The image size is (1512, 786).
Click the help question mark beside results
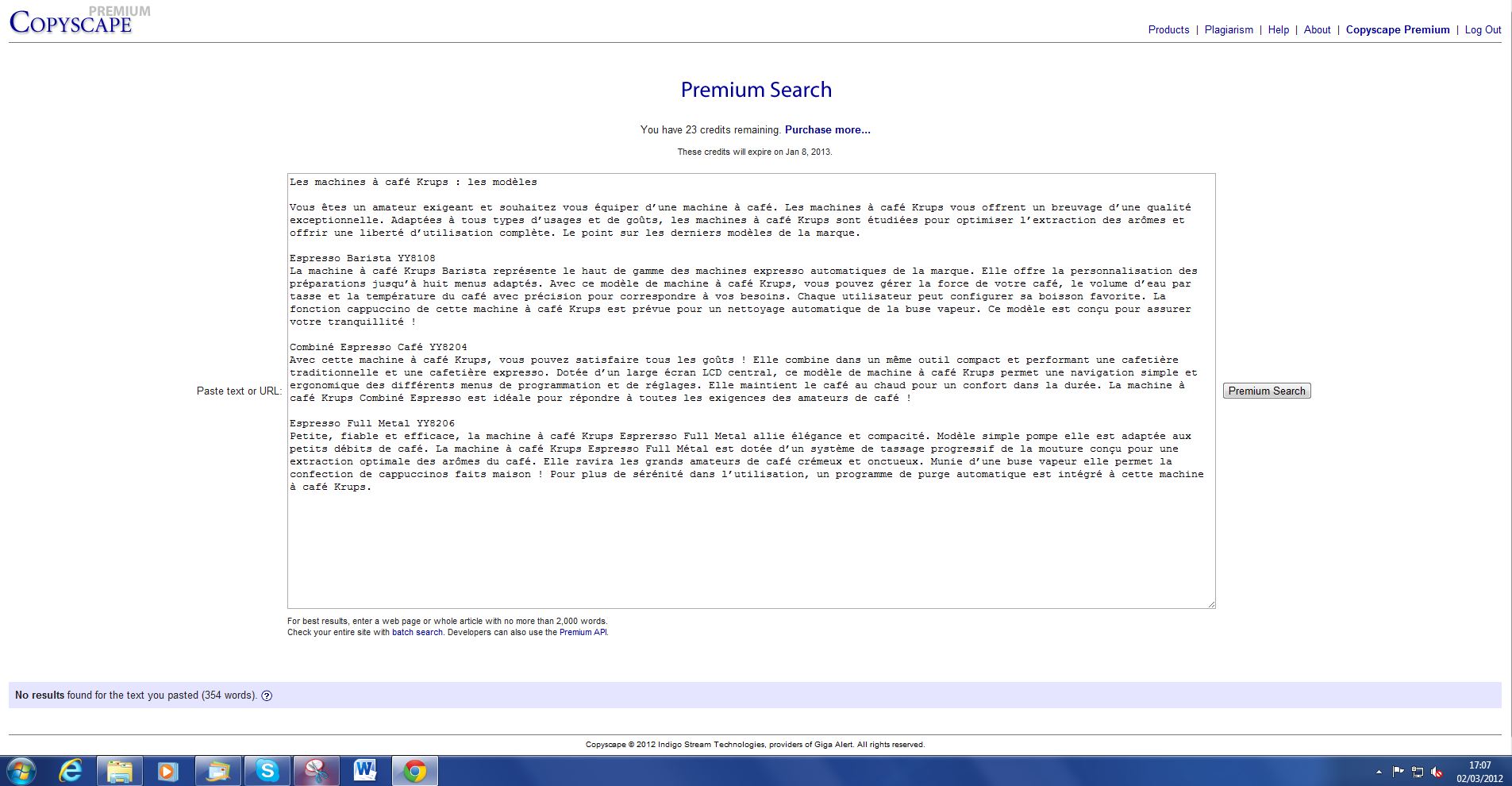pyautogui.click(x=267, y=695)
